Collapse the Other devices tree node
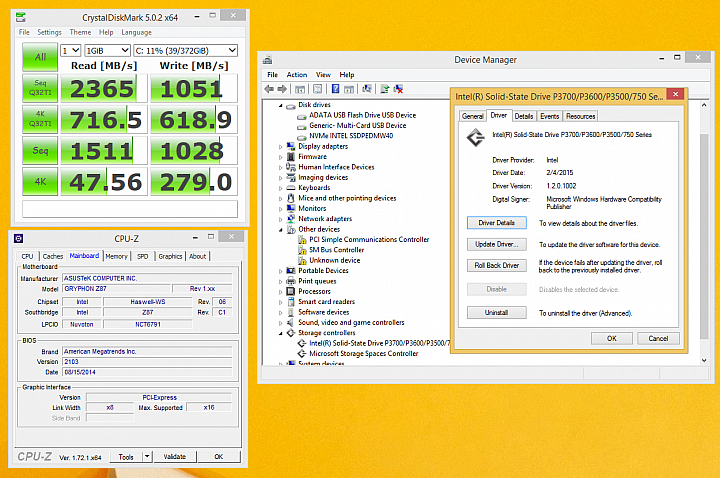 click(281, 230)
